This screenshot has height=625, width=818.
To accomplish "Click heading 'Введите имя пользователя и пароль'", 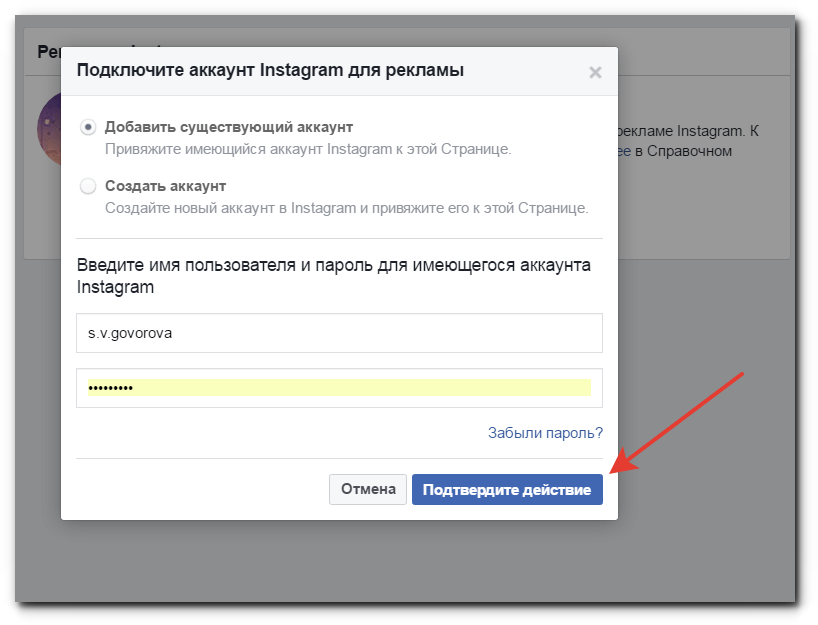I will point(225,265).
